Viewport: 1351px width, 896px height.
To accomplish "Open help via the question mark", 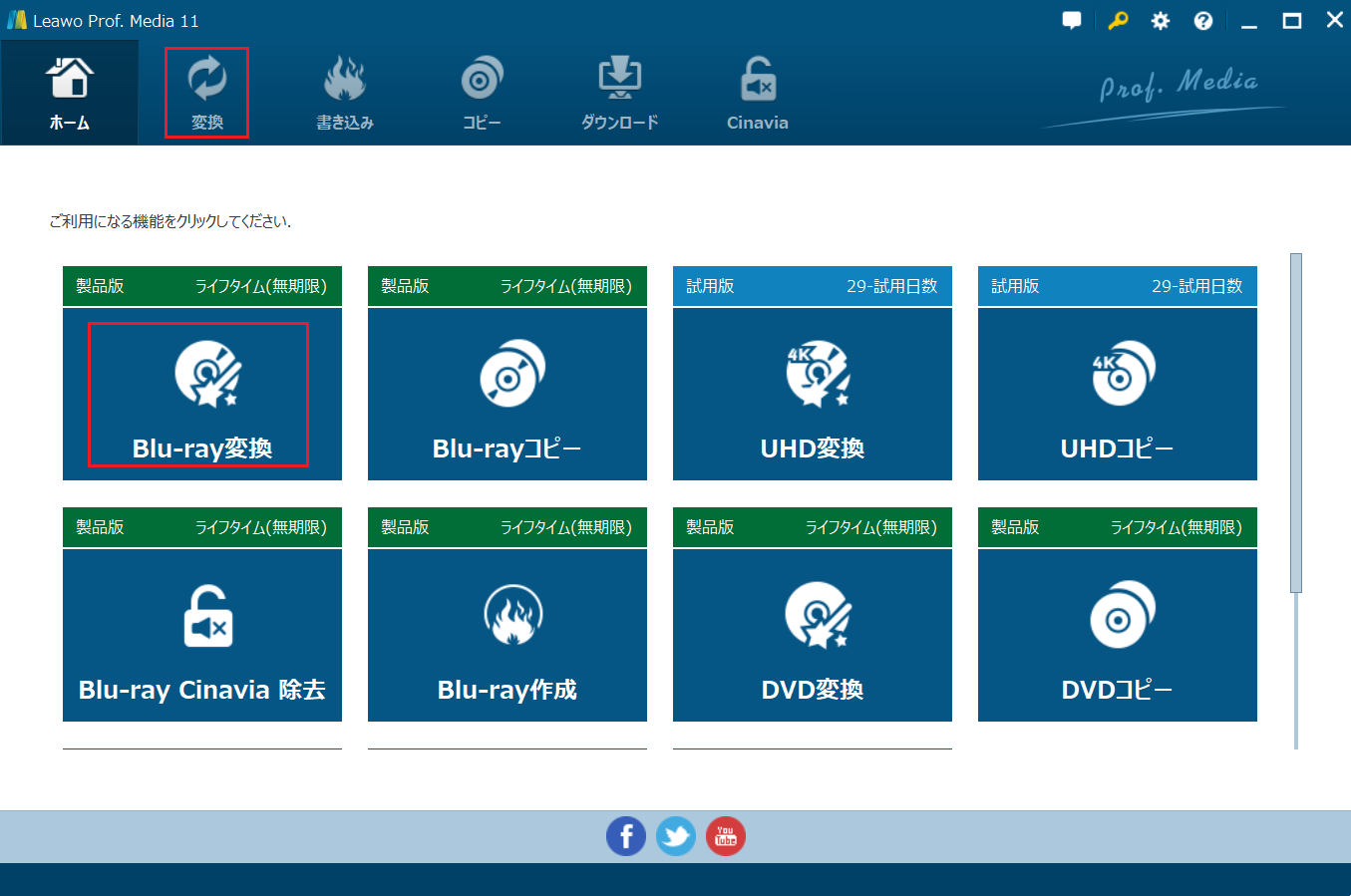I will 1202,19.
